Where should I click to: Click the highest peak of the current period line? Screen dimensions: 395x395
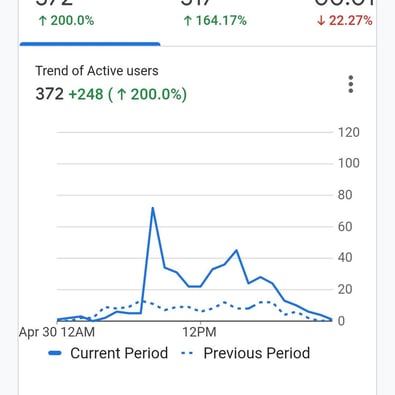pyautogui.click(x=153, y=208)
